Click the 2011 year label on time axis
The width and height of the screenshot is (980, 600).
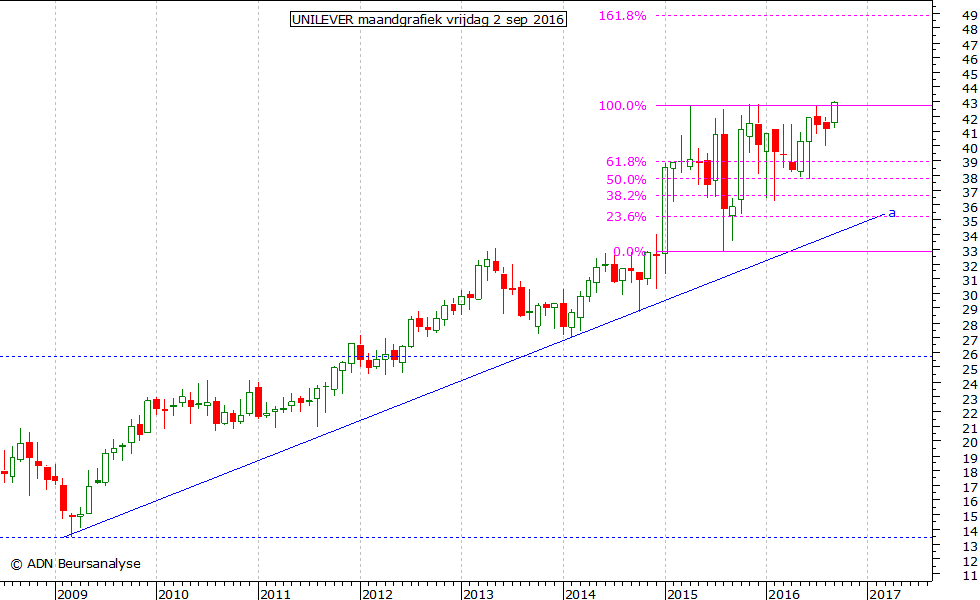tap(275, 594)
